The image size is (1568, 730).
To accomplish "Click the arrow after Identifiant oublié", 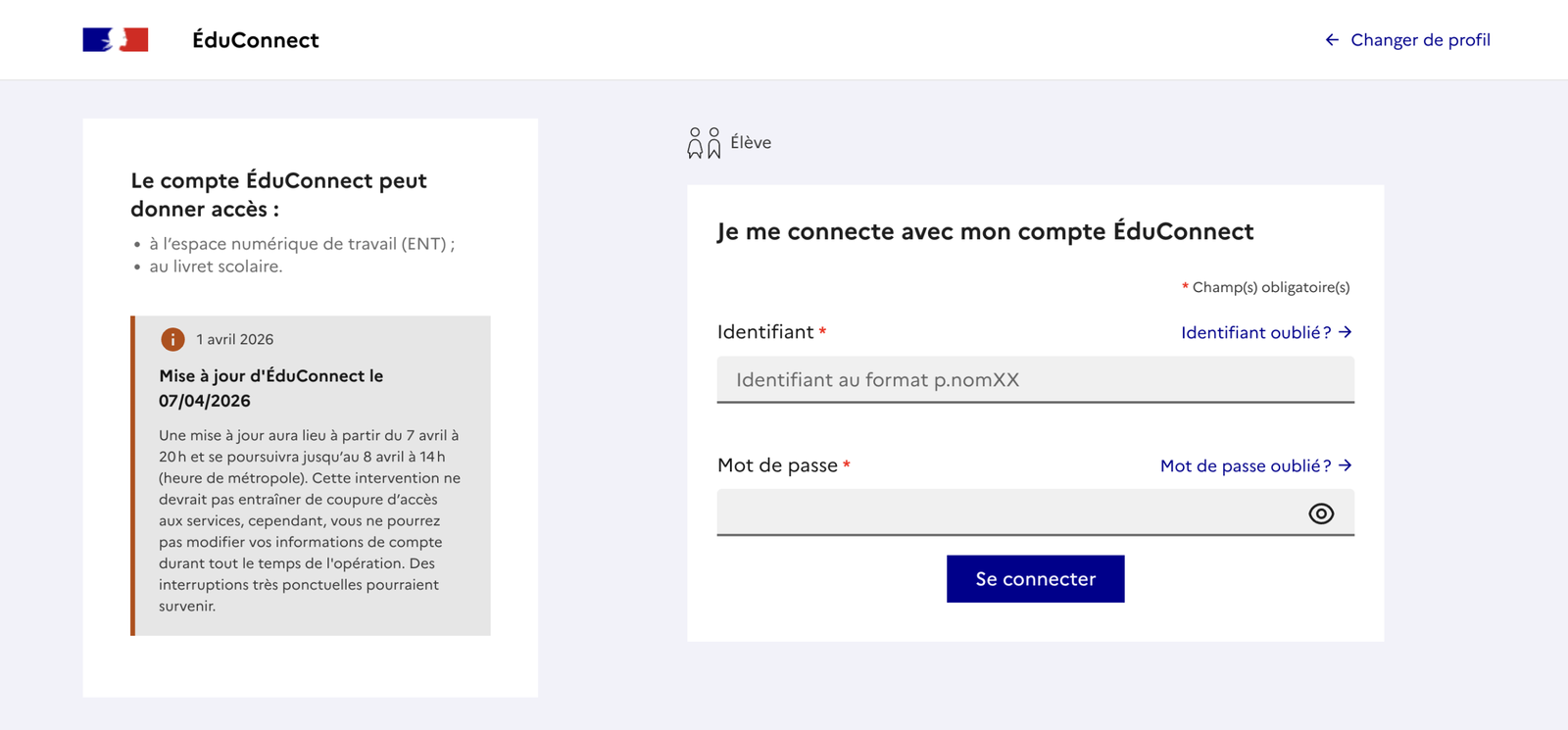I will pyautogui.click(x=1346, y=332).
